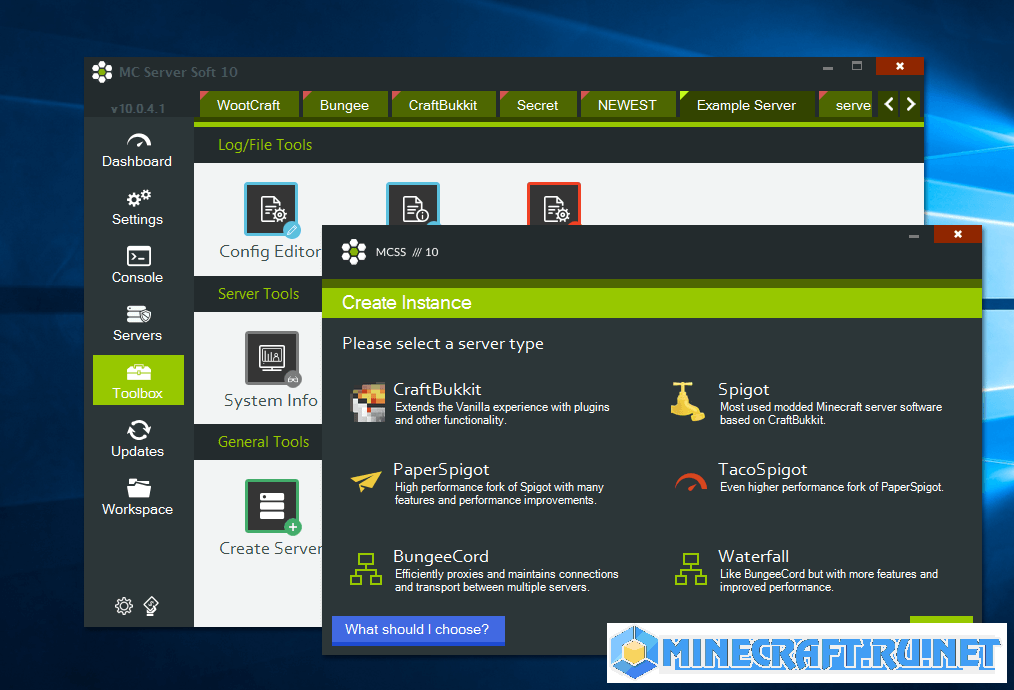The image size is (1014, 690).
Task: Choose the Waterfall network option
Action: [x=806, y=570]
